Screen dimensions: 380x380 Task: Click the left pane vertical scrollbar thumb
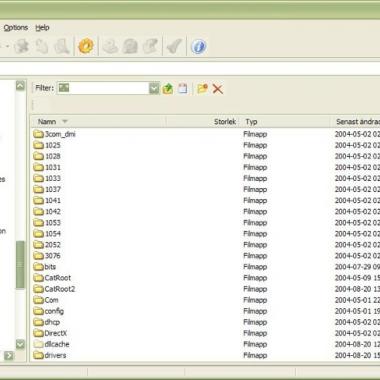[20, 265]
